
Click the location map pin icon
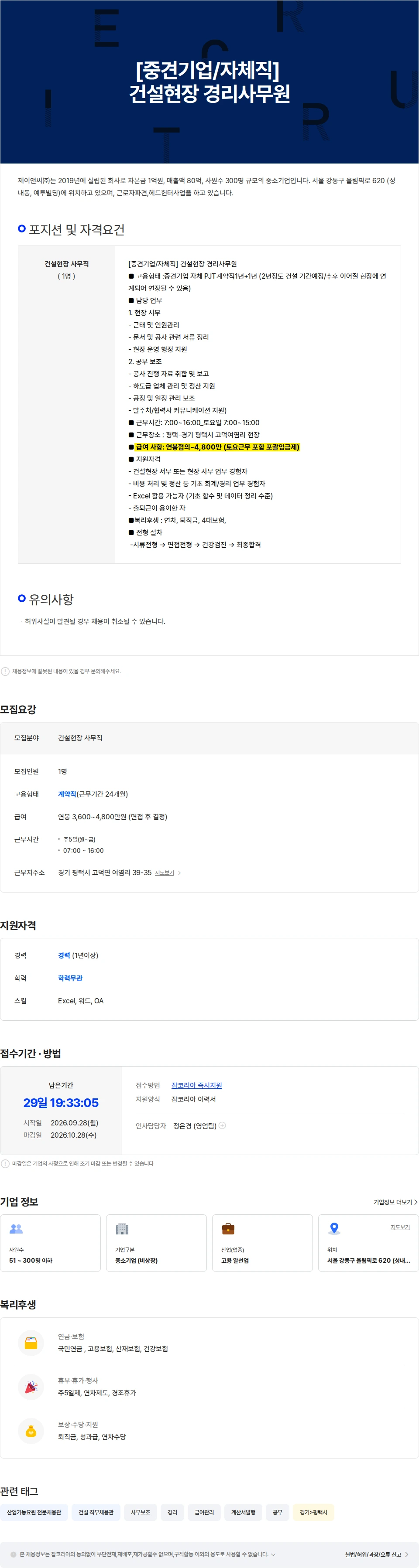334,1228
